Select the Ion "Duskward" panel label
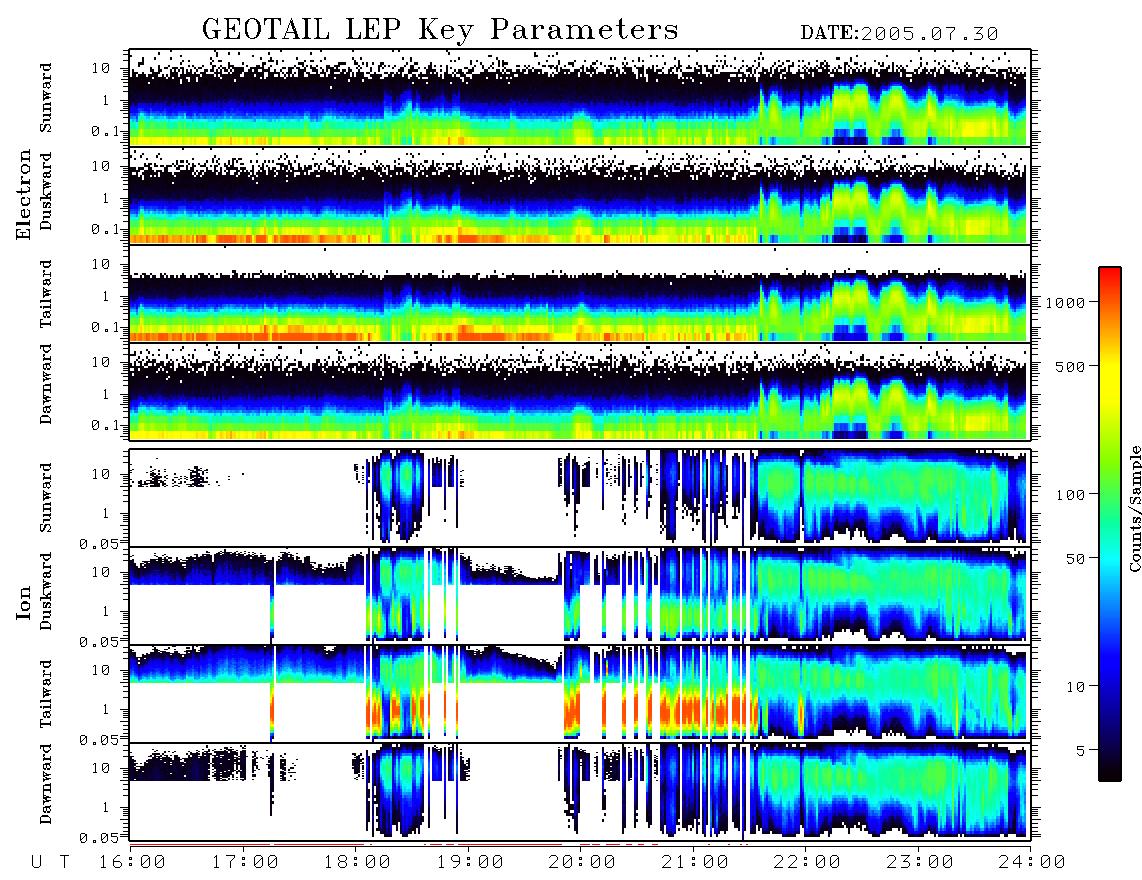Viewport: 1142px width, 880px height. pos(46,591)
